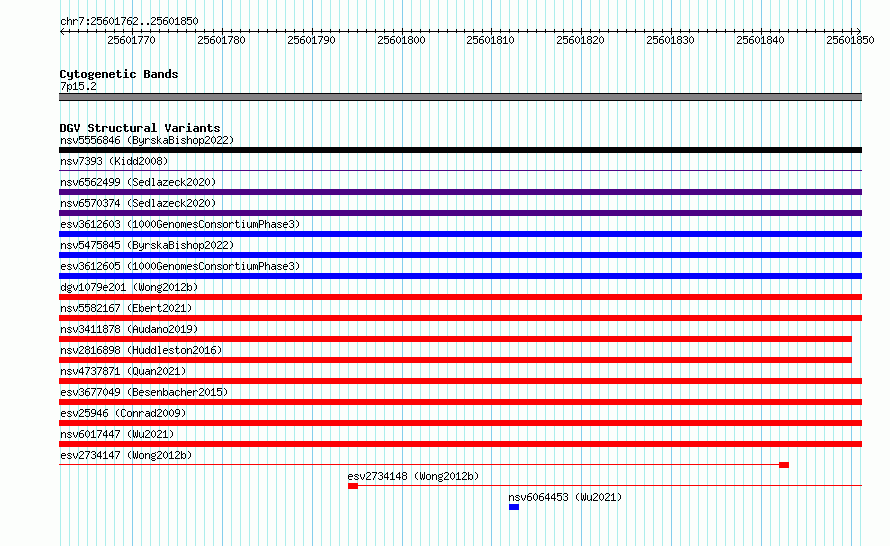Click the nsv5556846 (ByrskaBishop2022) label

click(147, 140)
